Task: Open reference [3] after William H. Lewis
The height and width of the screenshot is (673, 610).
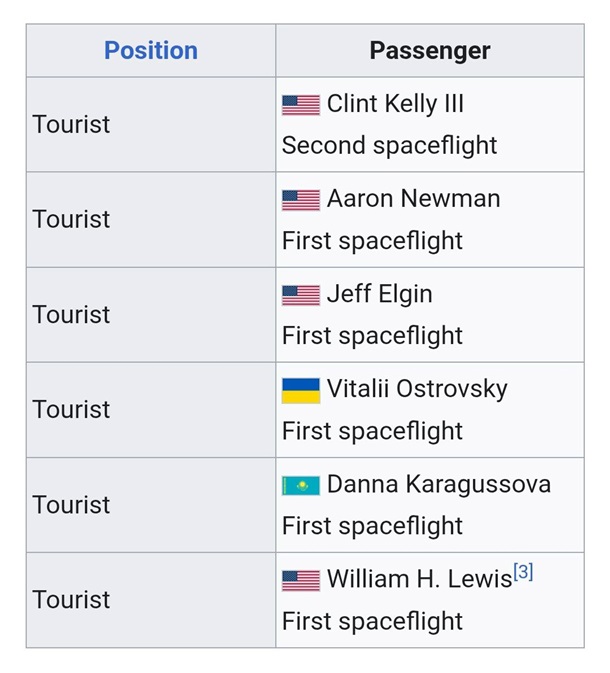Action: [523, 572]
